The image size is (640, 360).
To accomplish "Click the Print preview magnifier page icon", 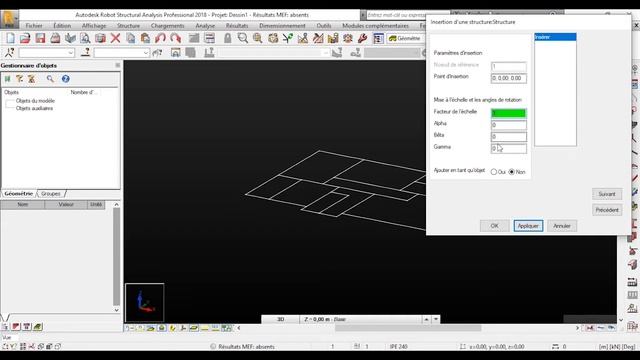I will (x=85, y=38).
